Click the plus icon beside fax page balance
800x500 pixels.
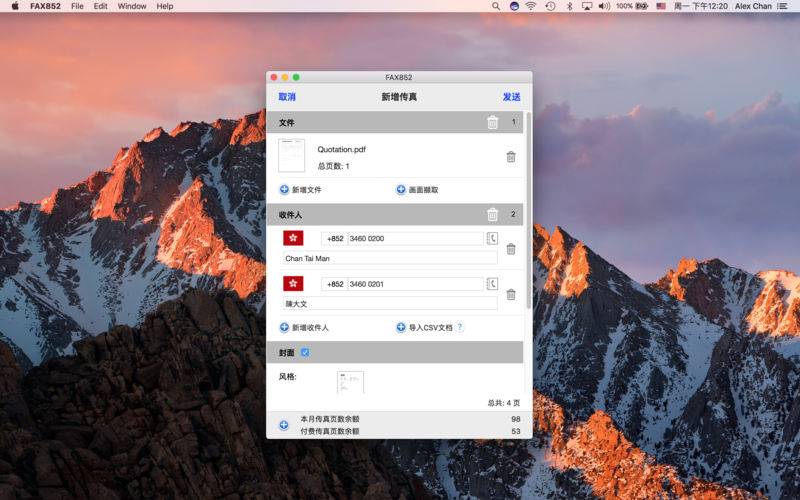pos(284,425)
